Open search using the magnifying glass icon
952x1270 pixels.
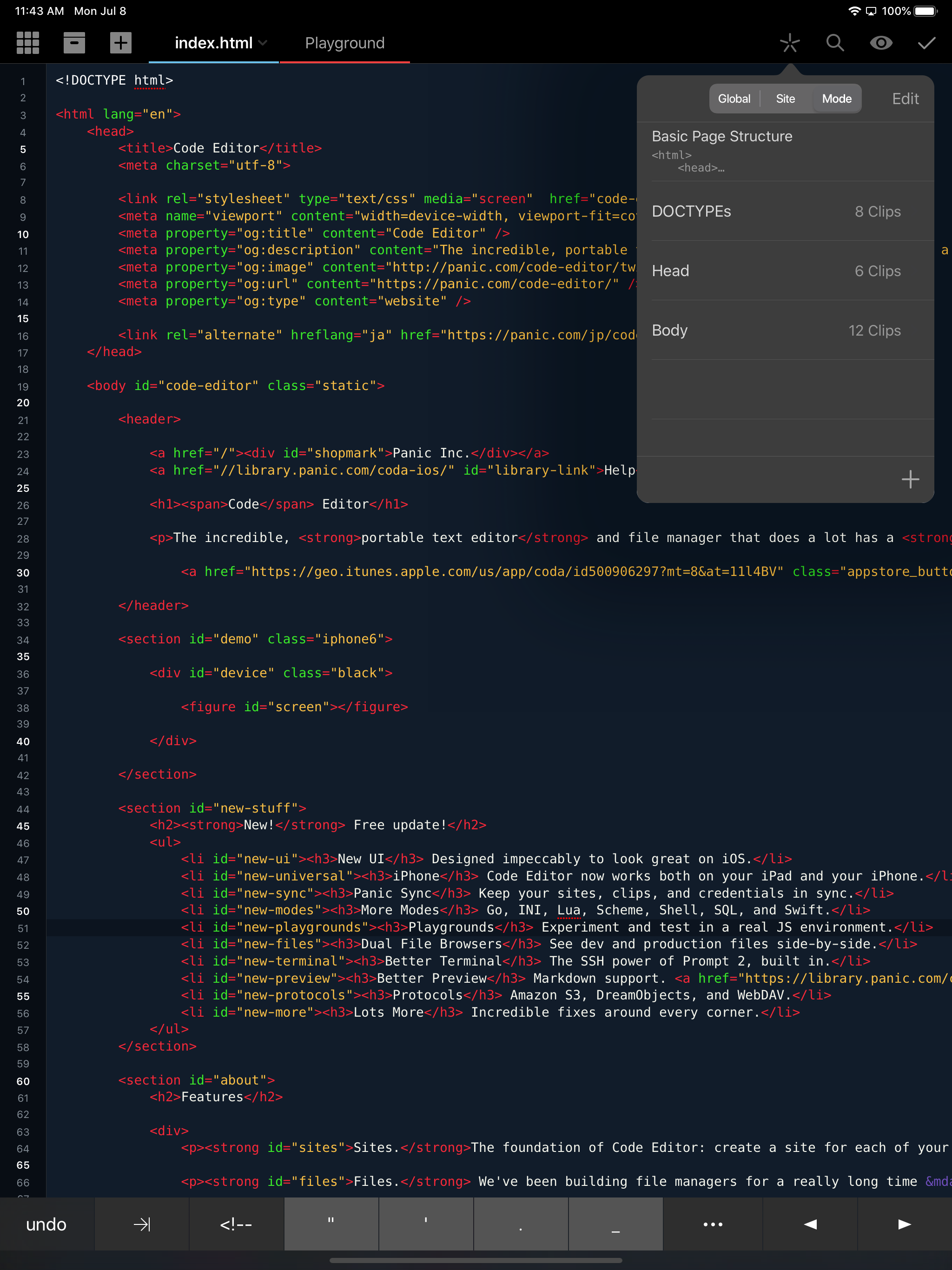coord(835,42)
